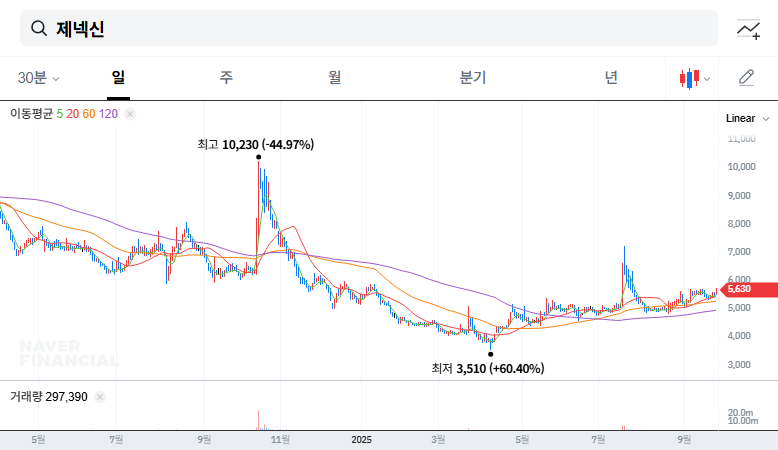Open the Linear scale dropdown

(747, 119)
